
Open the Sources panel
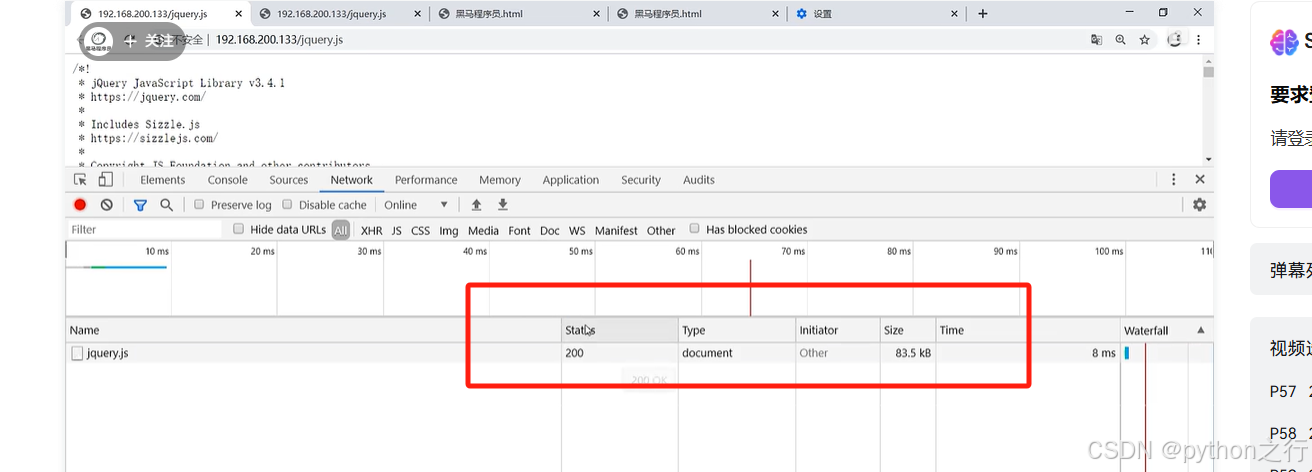(289, 180)
